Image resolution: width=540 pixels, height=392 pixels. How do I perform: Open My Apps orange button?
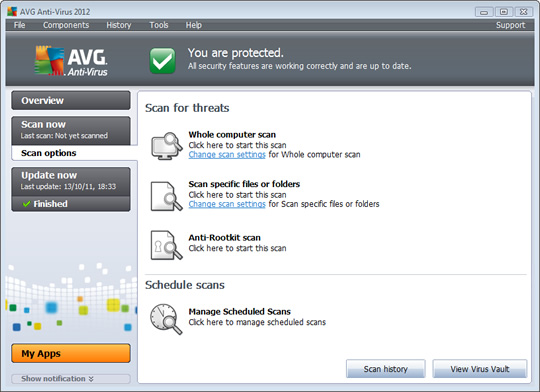[71, 353]
